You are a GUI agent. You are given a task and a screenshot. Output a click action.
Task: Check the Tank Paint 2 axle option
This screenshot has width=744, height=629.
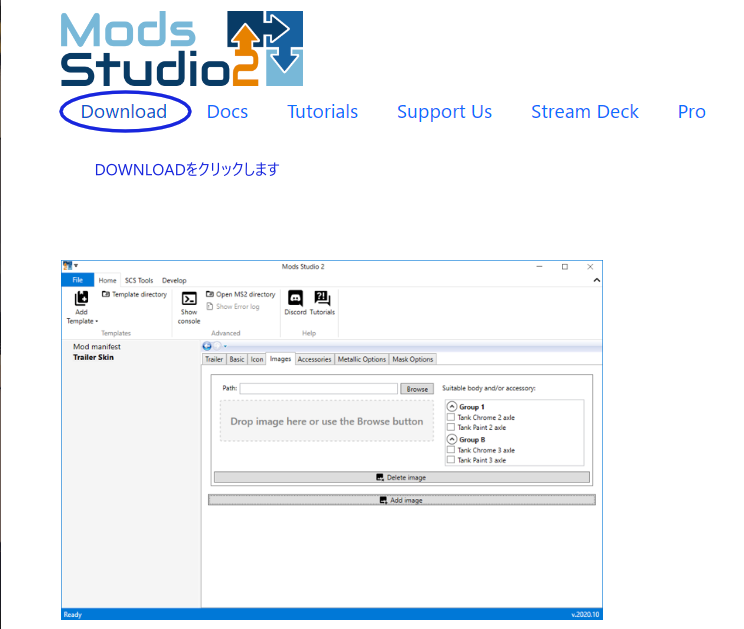click(x=451, y=427)
